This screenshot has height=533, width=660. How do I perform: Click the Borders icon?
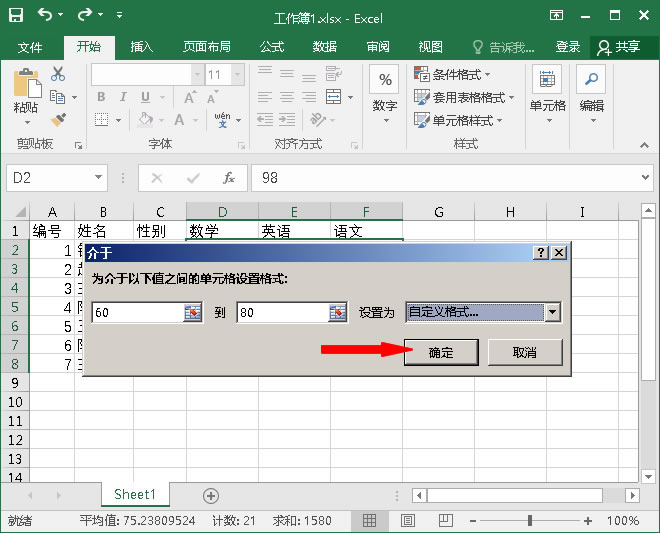[101, 120]
